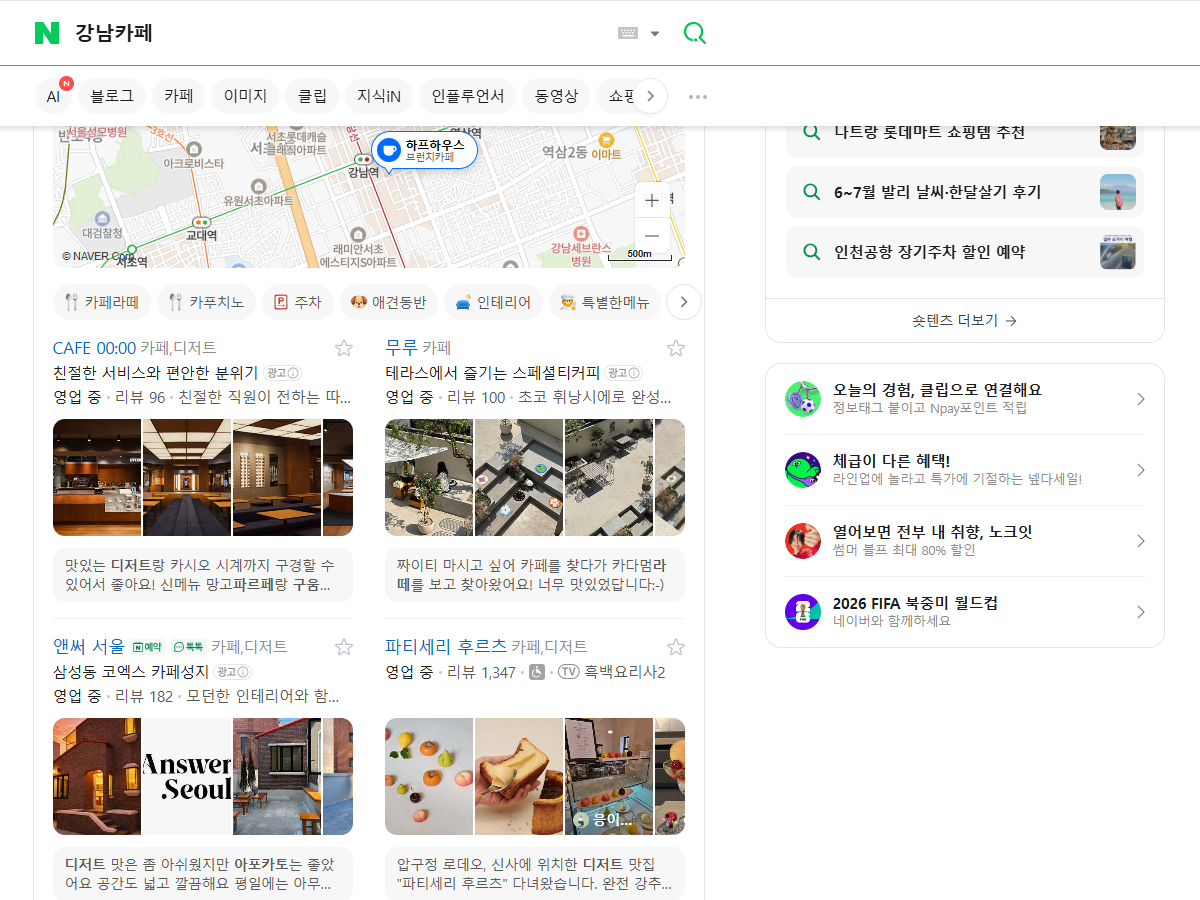Open first CAFE 00:00 interior photo
The width and height of the screenshot is (1200, 900).
(97, 478)
